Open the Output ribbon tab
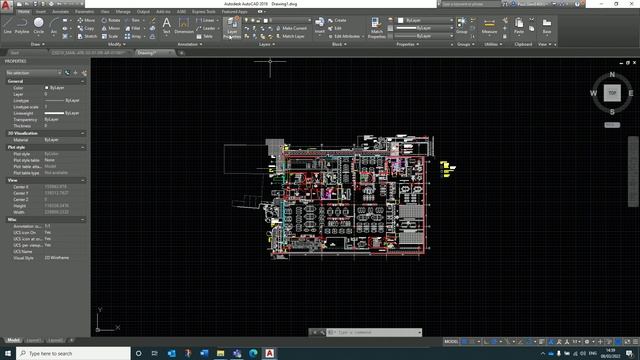This screenshot has height=360, width=640. (143, 12)
